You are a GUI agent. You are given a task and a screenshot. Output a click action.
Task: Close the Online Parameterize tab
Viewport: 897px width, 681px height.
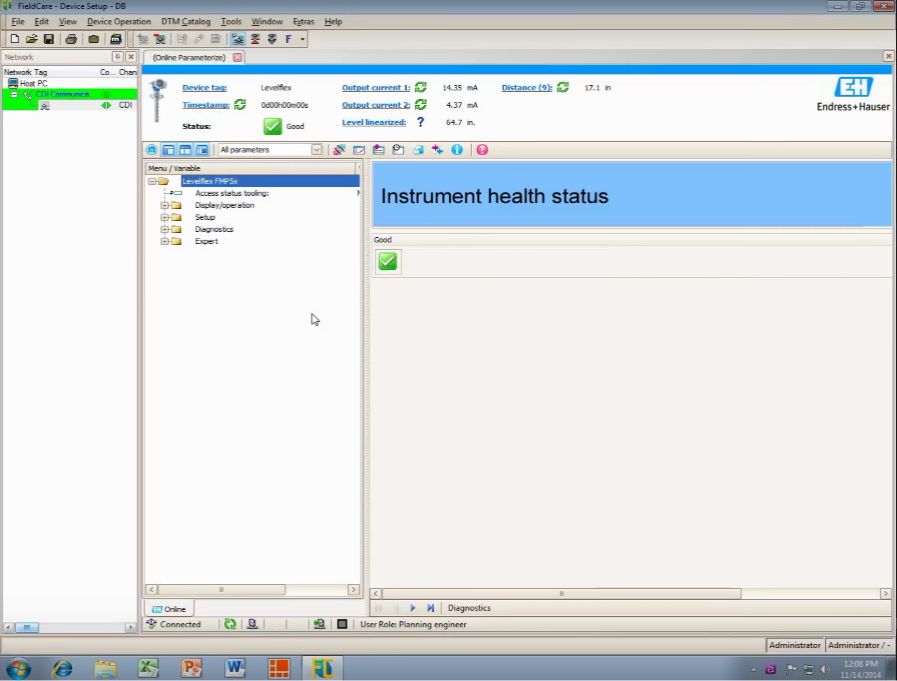click(x=237, y=57)
